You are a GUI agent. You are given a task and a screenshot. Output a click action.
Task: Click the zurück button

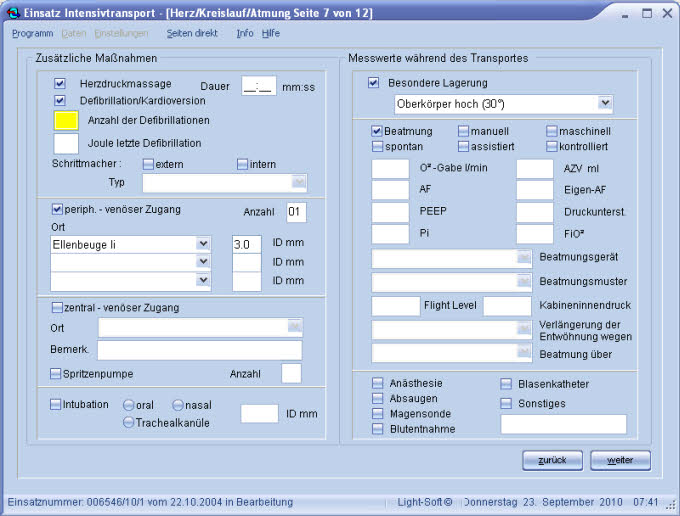[x=552, y=460]
